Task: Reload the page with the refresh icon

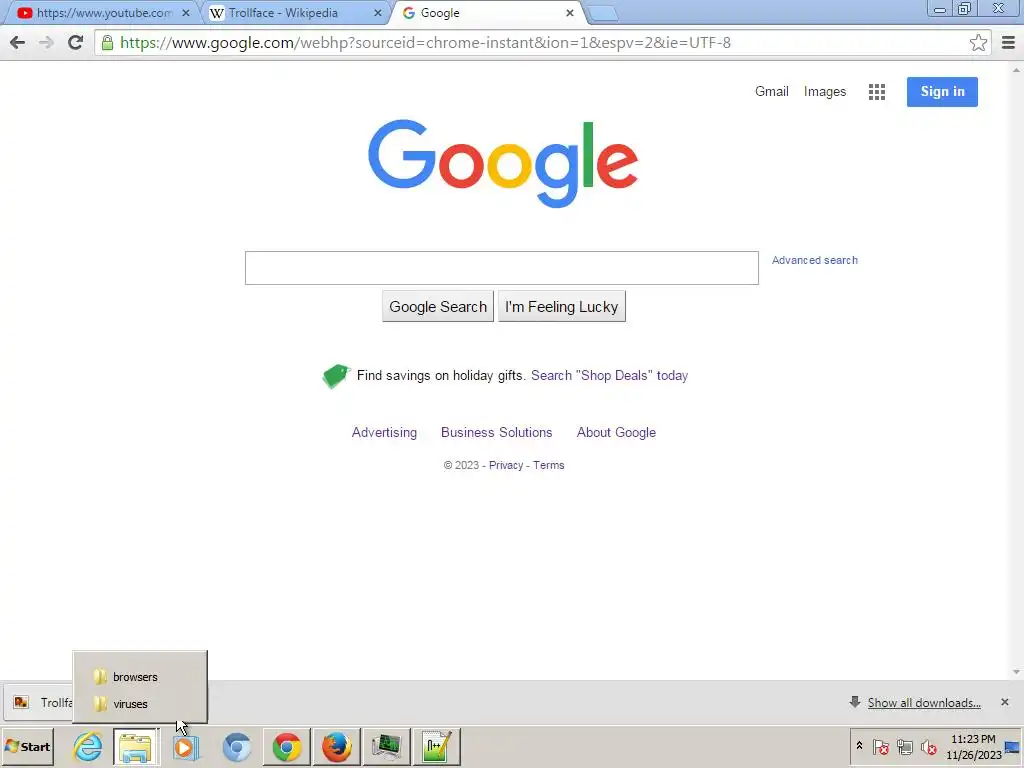Action: 75,42
